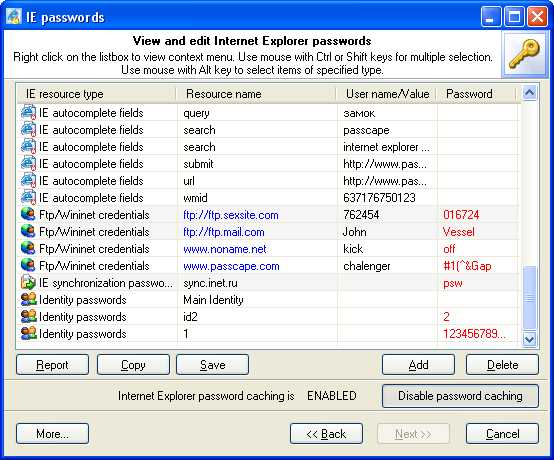This screenshot has width=554, height=460.
Task: Click Disable password caching button
Action: point(460,396)
